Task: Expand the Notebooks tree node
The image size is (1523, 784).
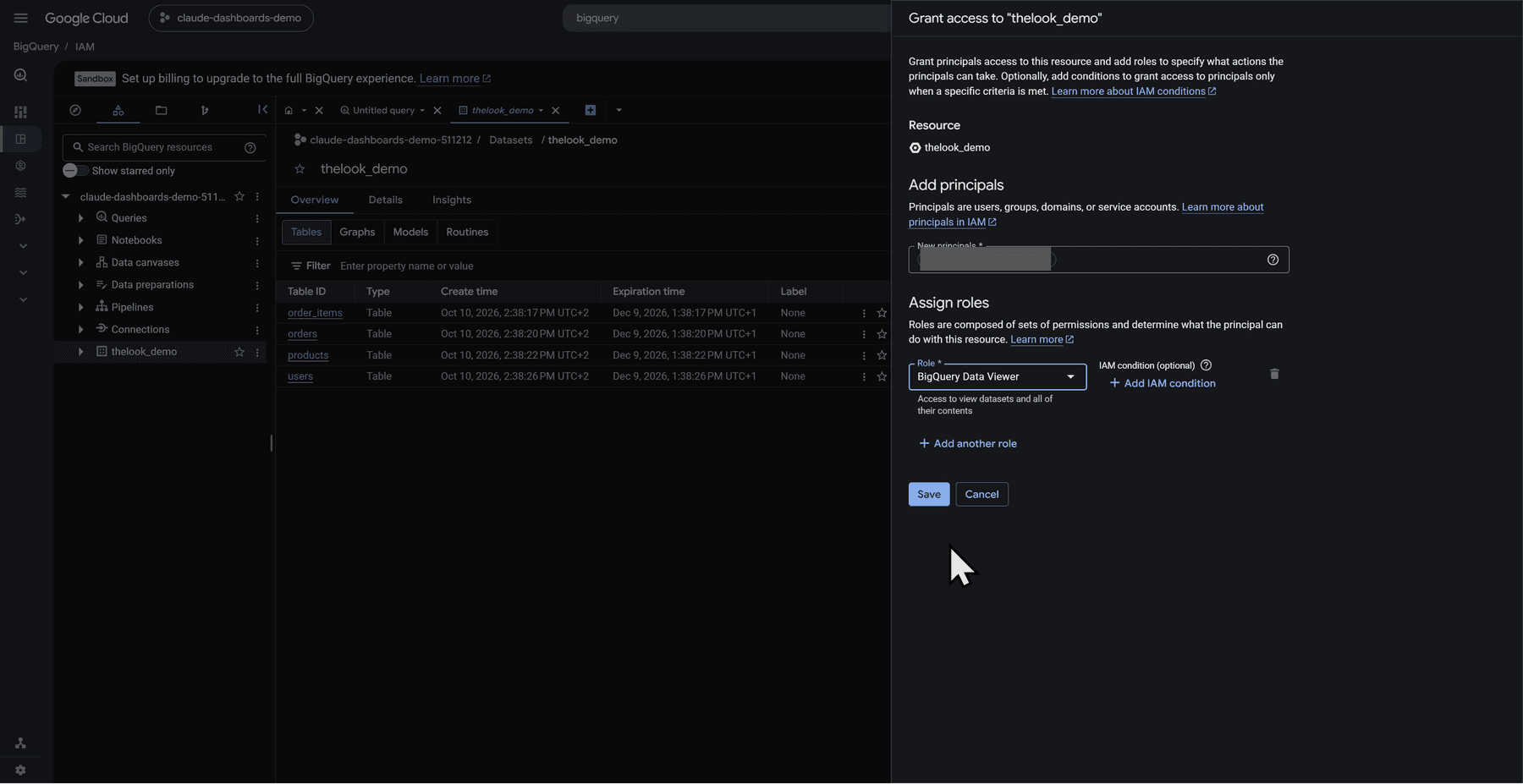Action: pyautogui.click(x=81, y=240)
